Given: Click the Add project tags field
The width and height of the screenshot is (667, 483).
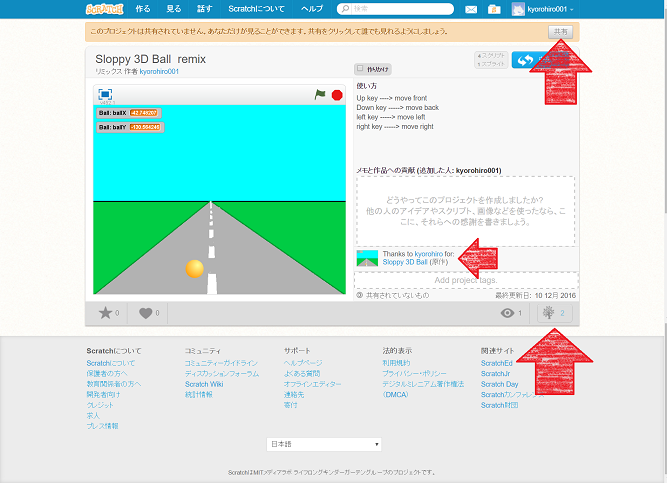Looking at the screenshot, I should point(466,280).
